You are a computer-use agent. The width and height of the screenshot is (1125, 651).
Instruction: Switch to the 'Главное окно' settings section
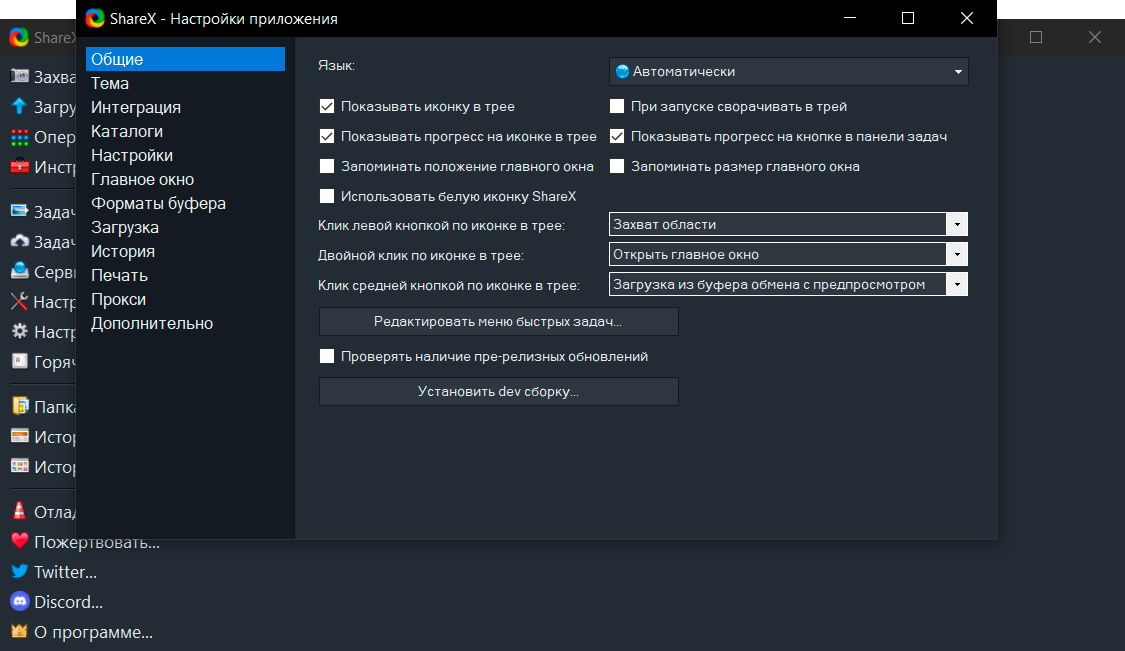[185, 179]
